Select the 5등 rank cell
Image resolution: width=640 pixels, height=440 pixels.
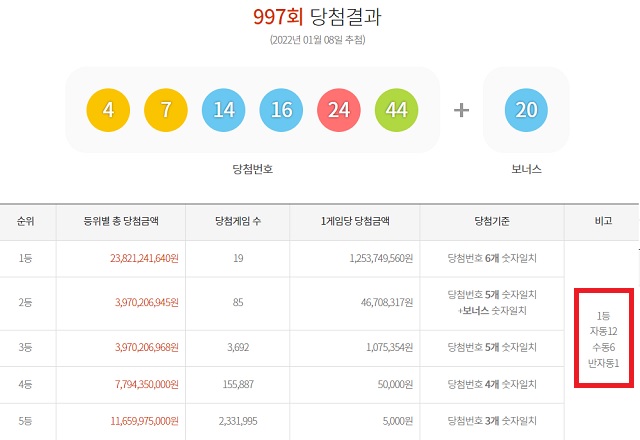click(x=25, y=421)
